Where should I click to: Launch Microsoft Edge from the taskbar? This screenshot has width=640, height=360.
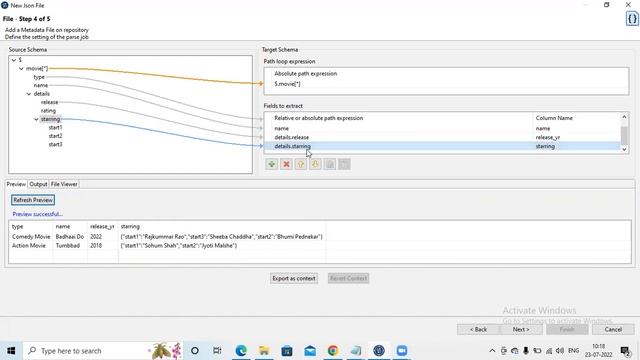tap(241, 351)
